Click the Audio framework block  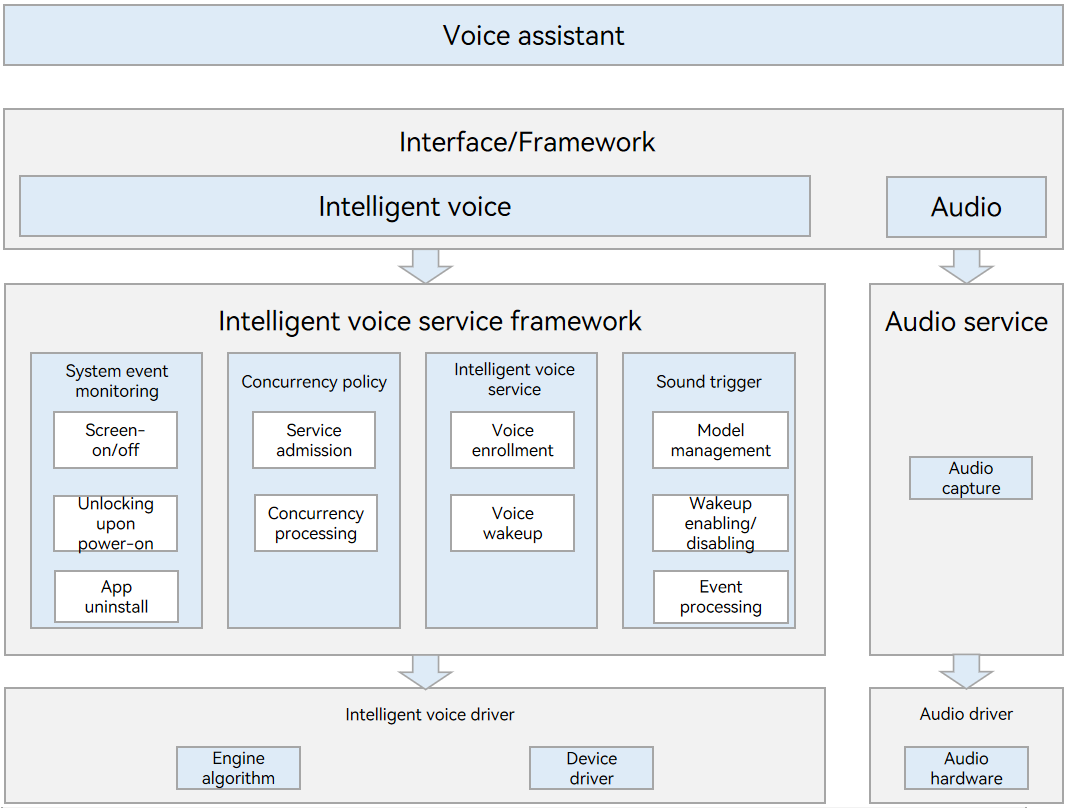(966, 207)
